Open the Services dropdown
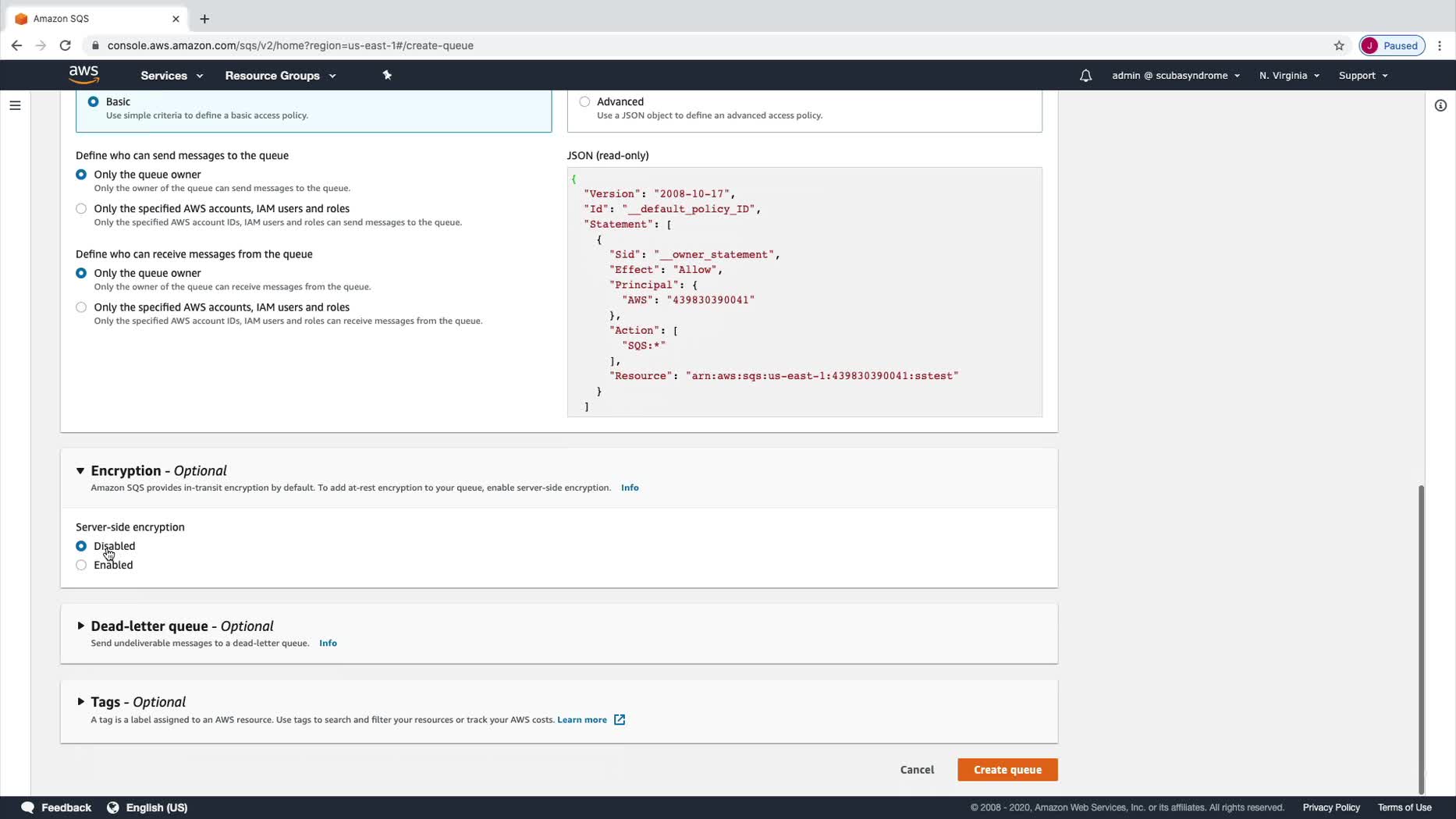The image size is (1456, 819). [172, 76]
